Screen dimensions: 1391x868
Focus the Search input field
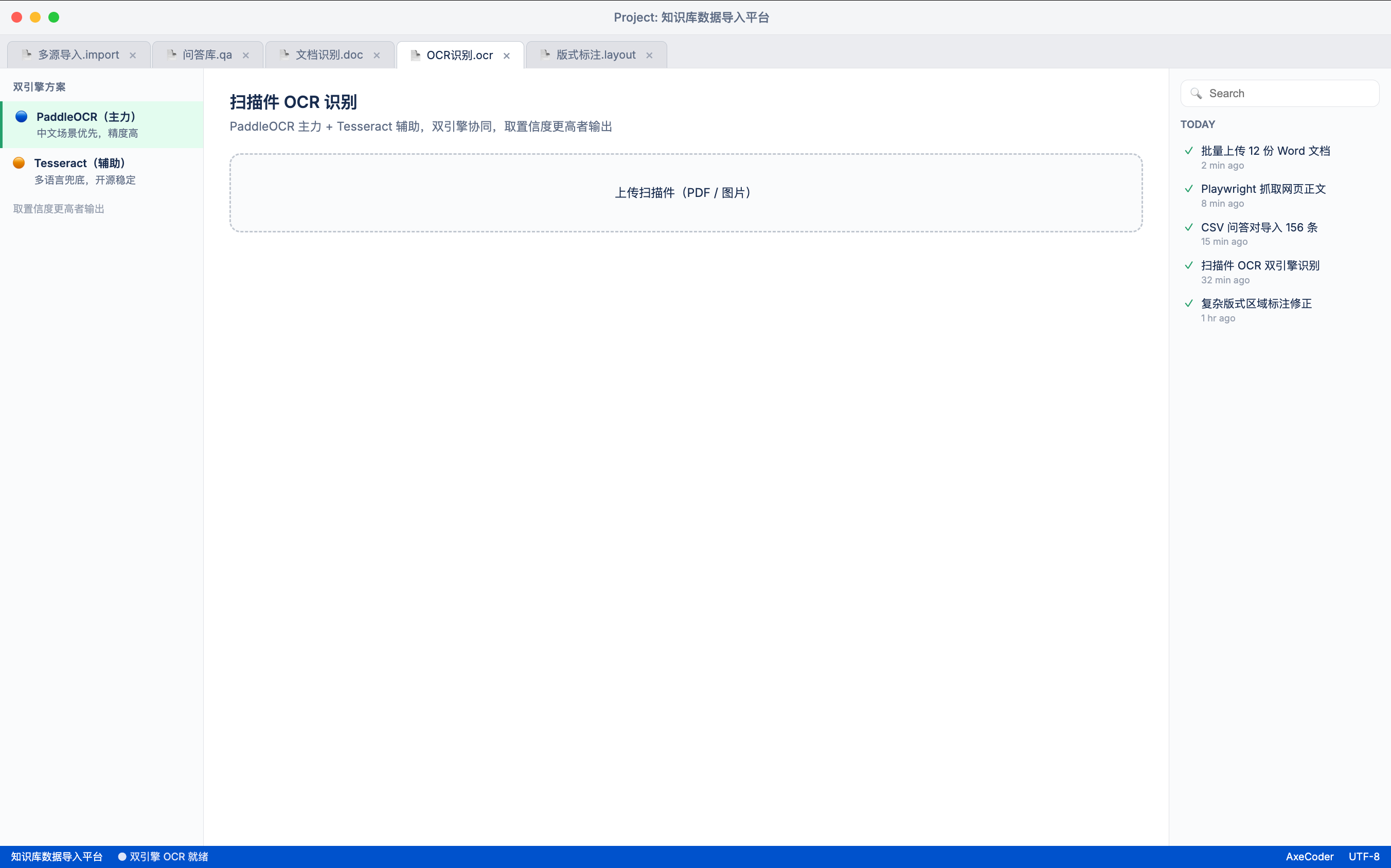click(x=1279, y=94)
